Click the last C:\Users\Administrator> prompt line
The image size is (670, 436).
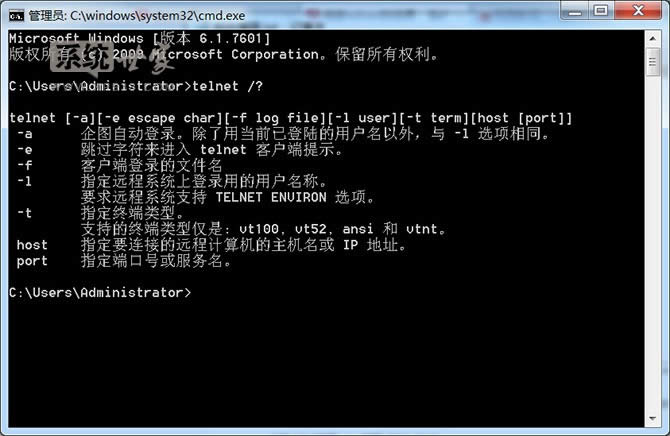click(100, 293)
